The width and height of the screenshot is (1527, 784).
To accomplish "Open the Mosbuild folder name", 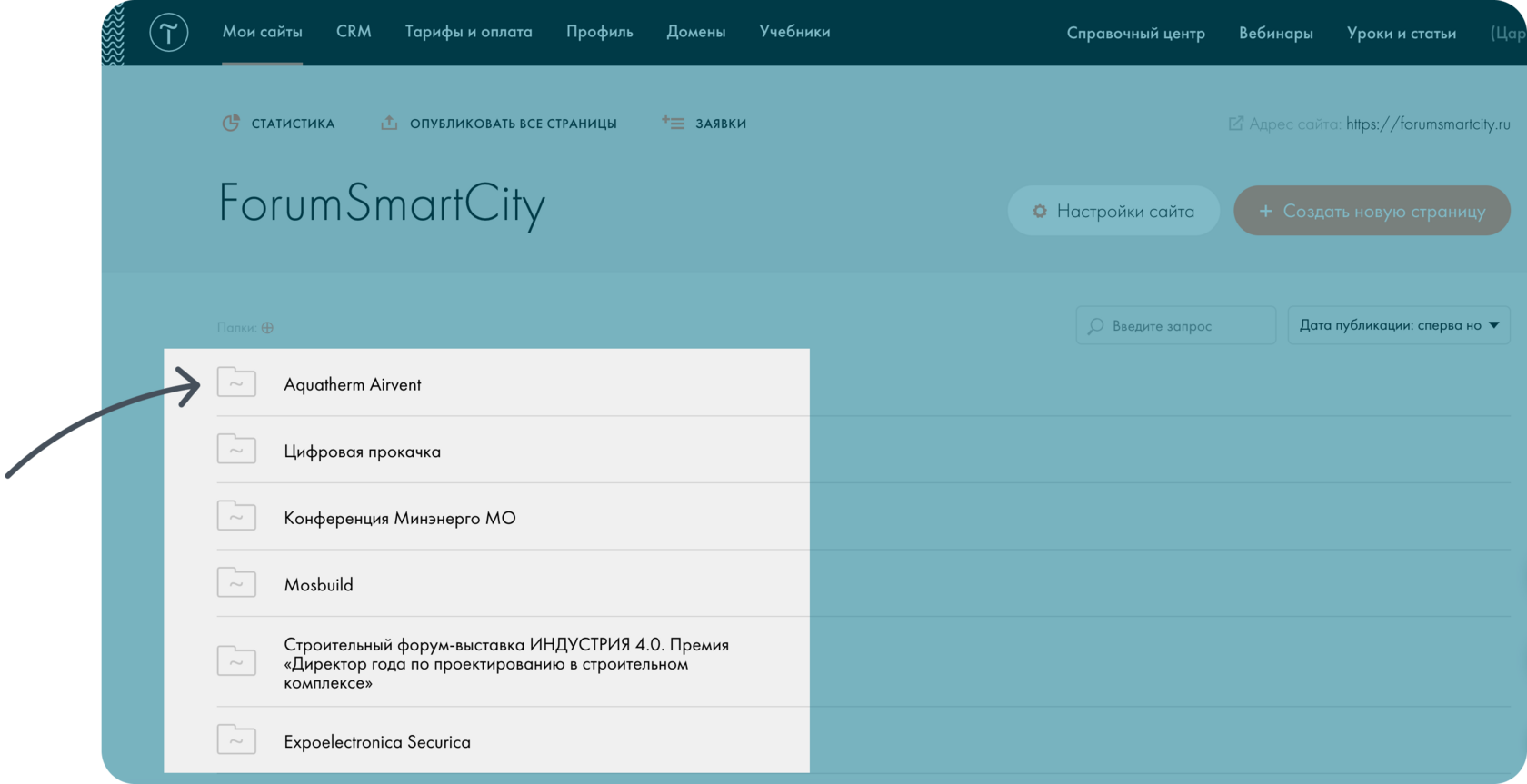I will click(318, 585).
